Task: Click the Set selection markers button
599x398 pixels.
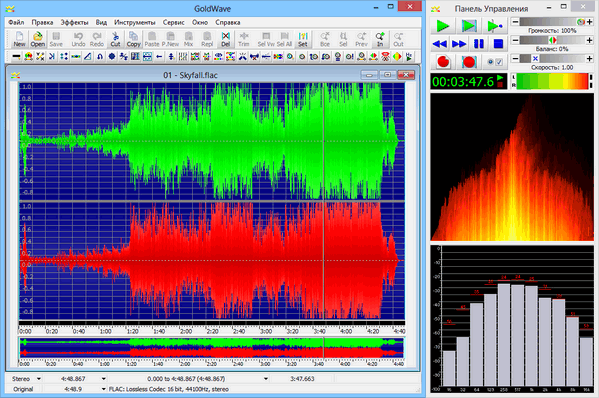Action: (x=303, y=39)
